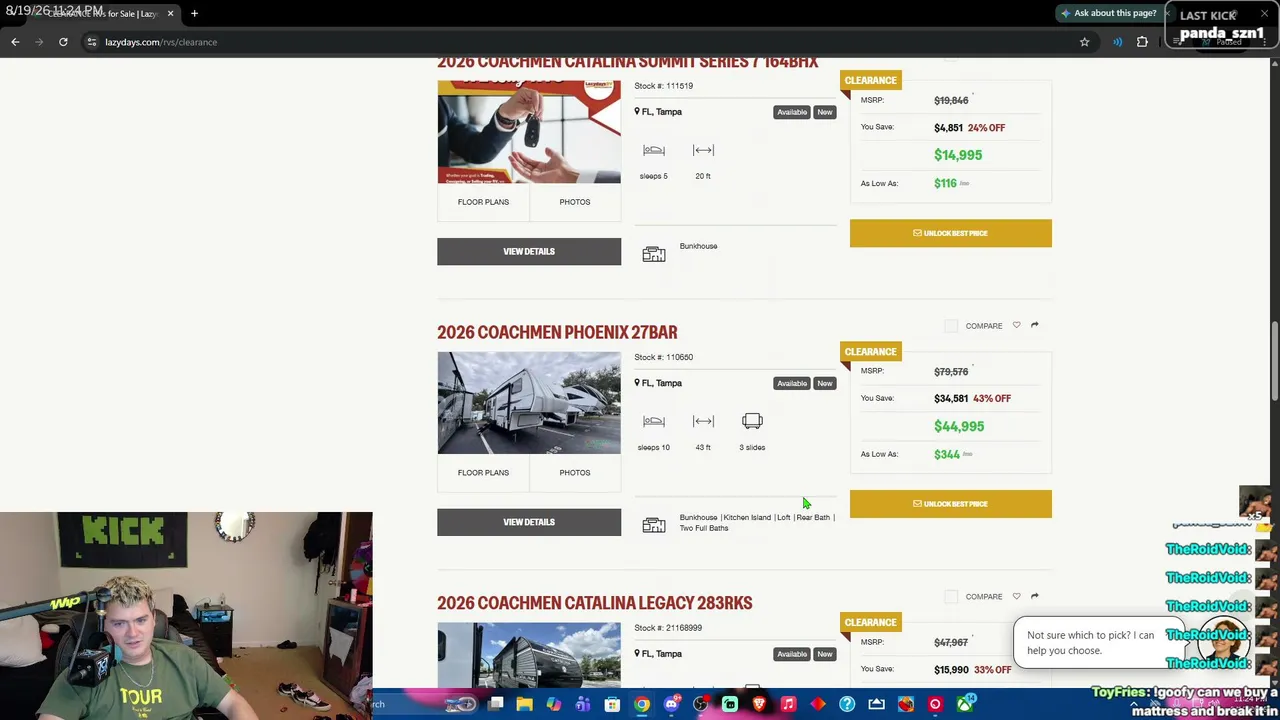Screen dimensions: 1280x720
Task: Open the browser extensions puzzle icon
Action: [1142, 42]
